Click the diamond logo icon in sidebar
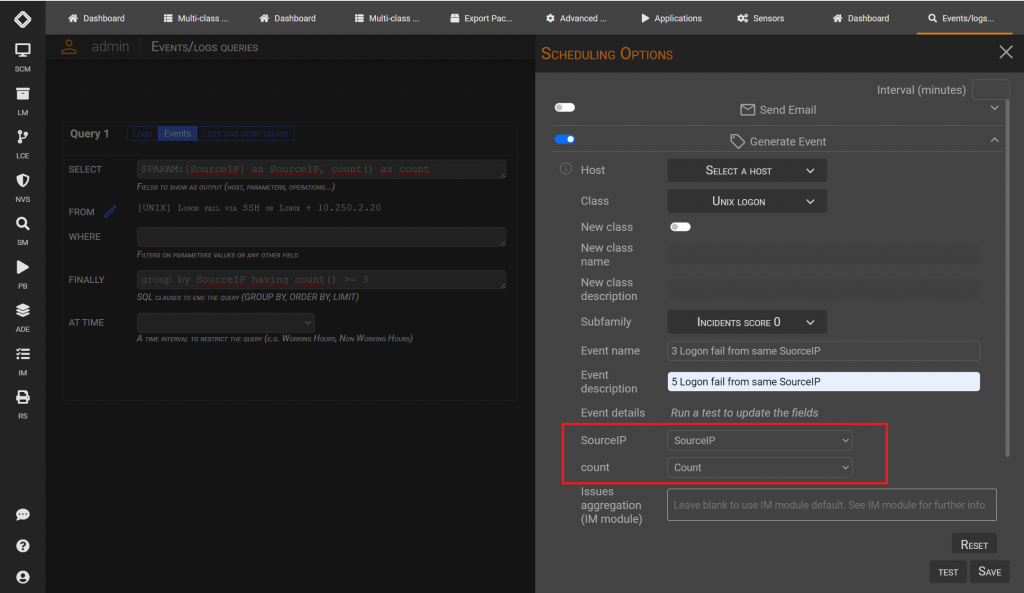The height and width of the screenshot is (593, 1024). pos(22,19)
